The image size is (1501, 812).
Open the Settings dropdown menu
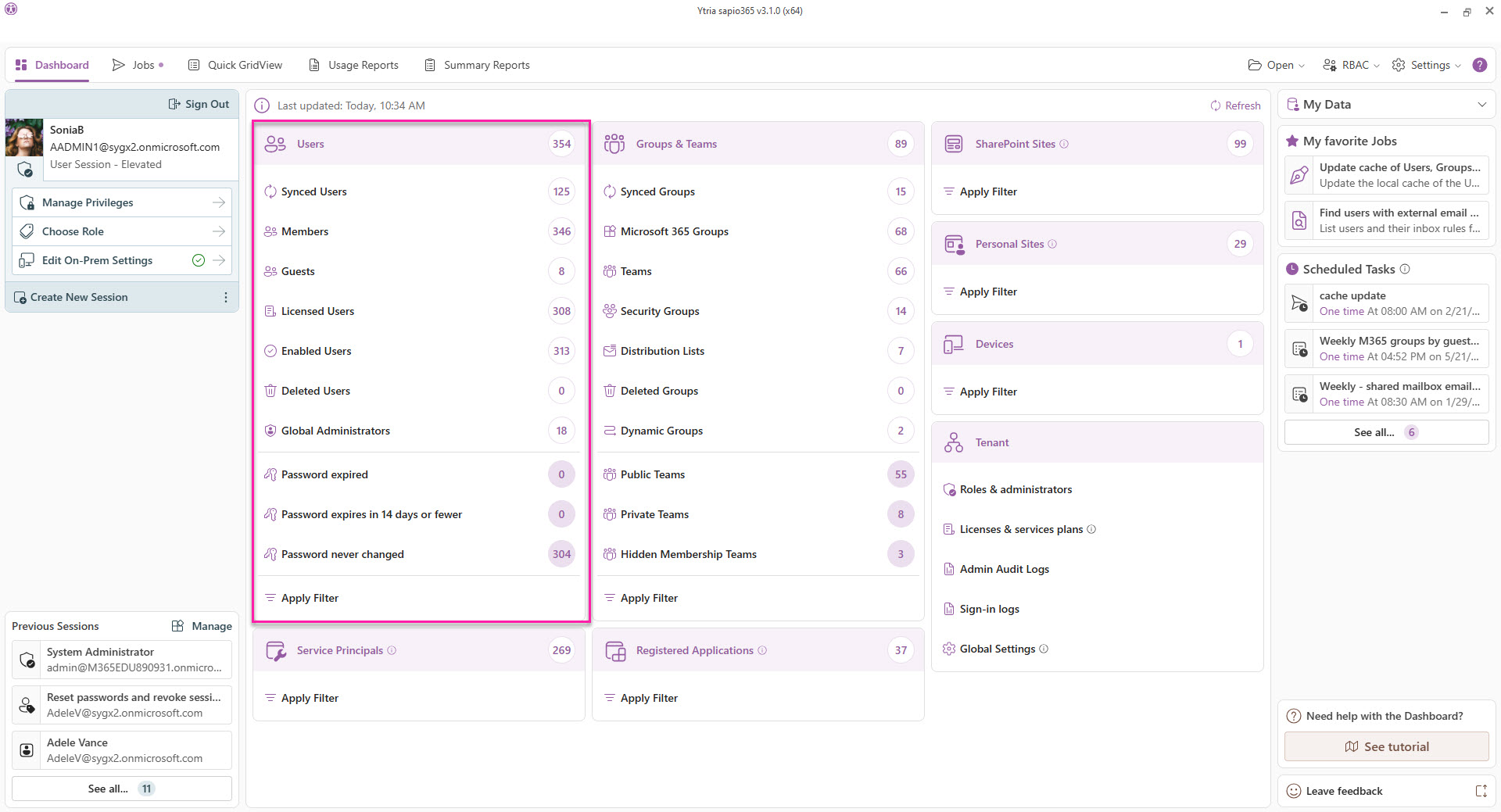pyautogui.click(x=1427, y=65)
